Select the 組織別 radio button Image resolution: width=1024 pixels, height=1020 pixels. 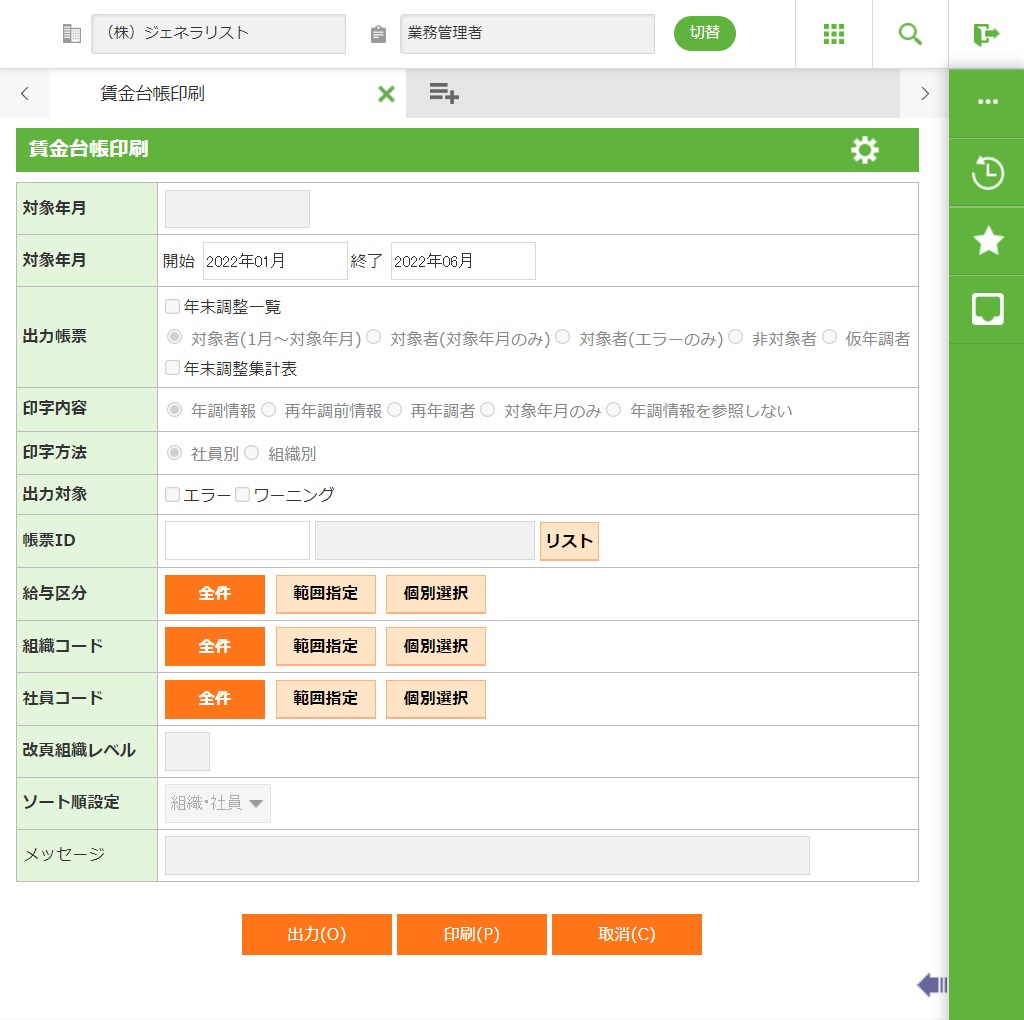coord(252,453)
